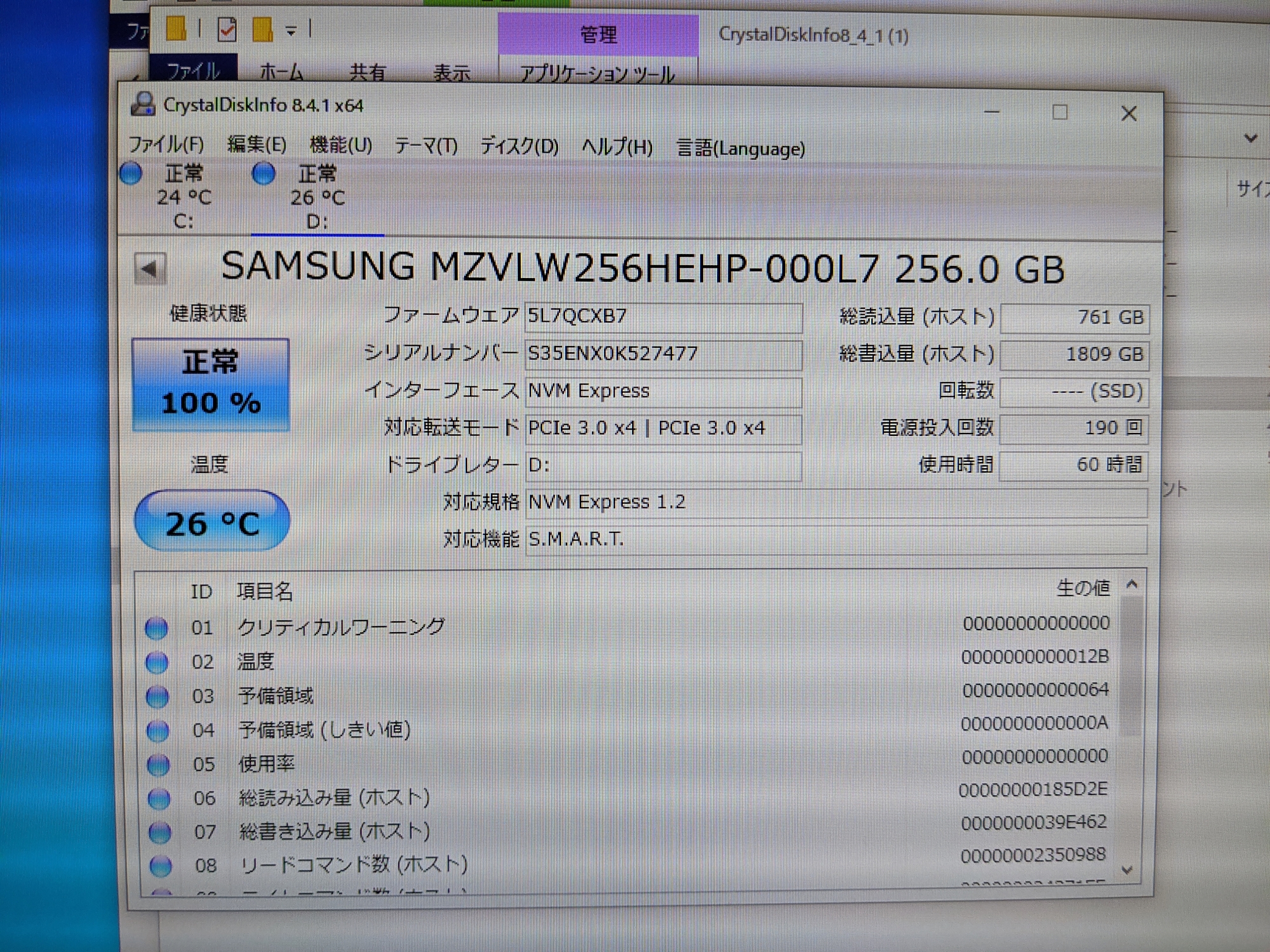
Task: Click blue status orb for drive C:
Action: 131,174
